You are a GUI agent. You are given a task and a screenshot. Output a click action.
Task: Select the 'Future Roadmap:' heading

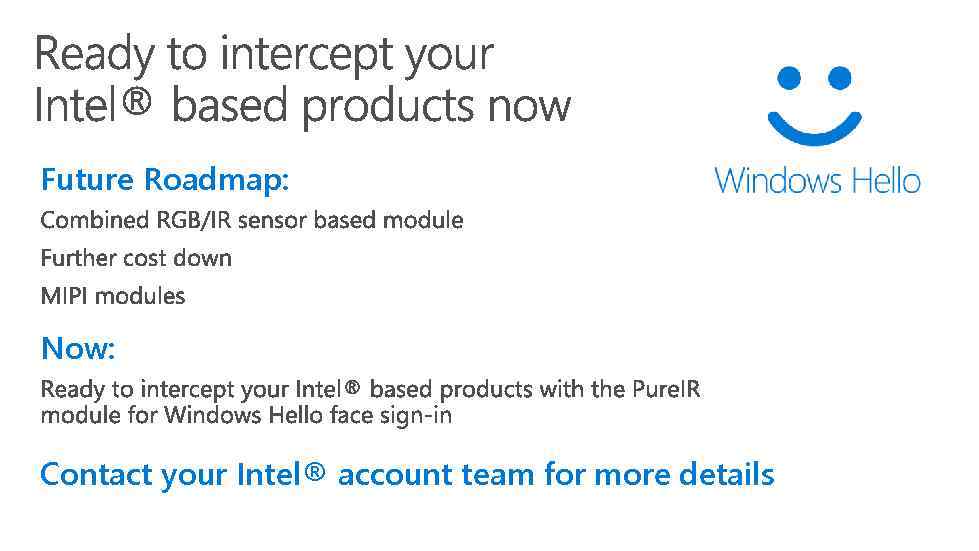(165, 180)
